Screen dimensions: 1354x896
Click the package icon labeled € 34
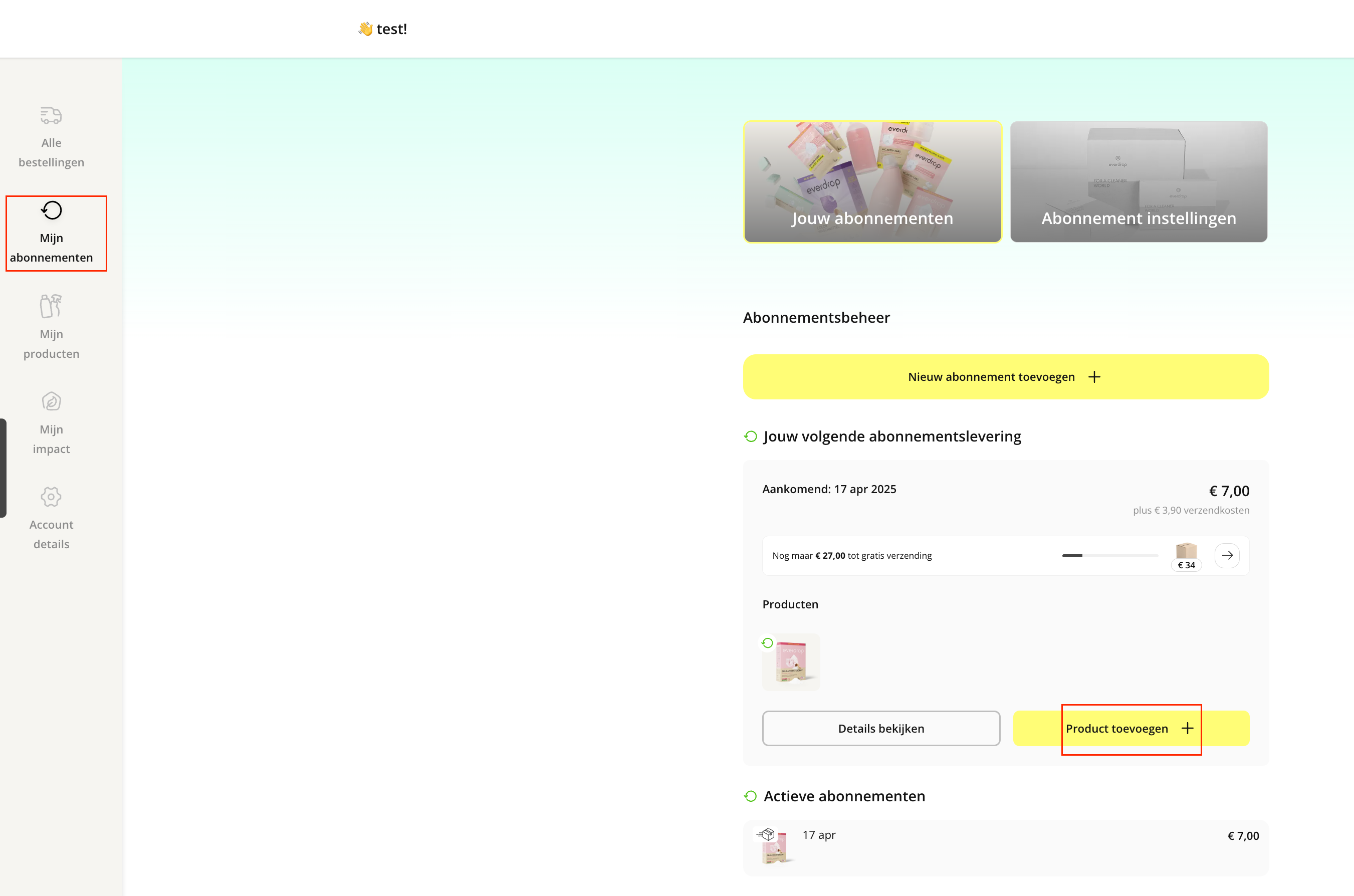(1186, 551)
